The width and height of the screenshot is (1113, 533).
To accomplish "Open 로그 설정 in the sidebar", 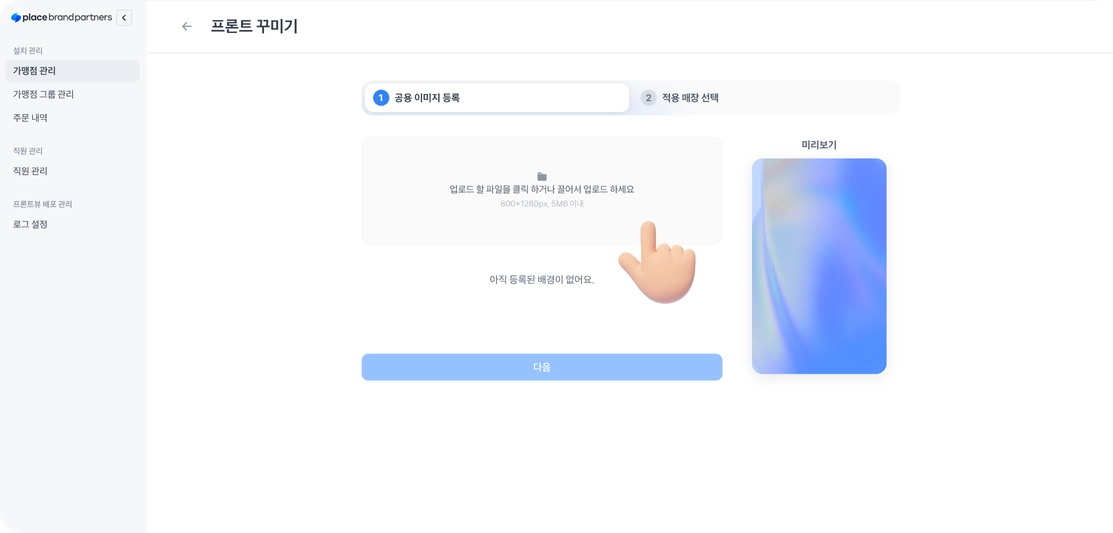I will click(72, 224).
